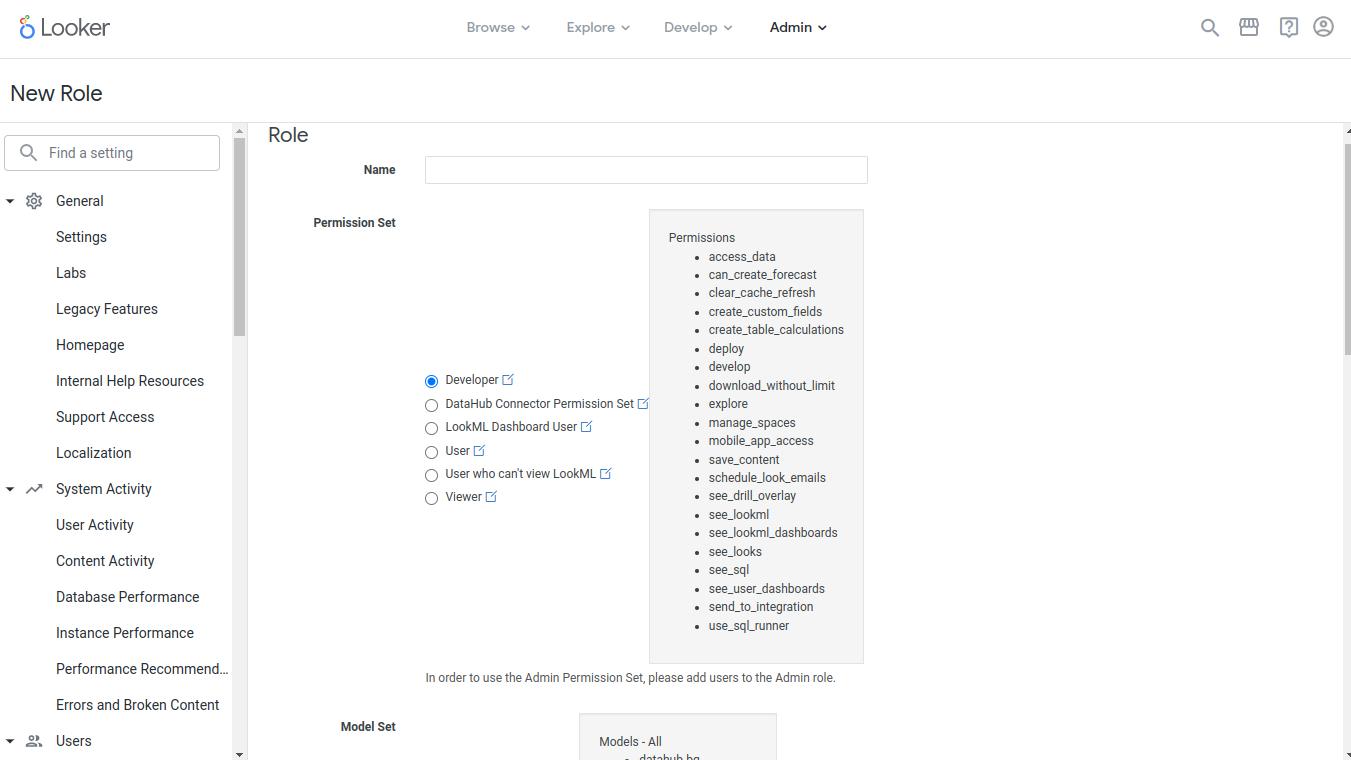Click the search icon in Find a setting
Image resolution: width=1351 pixels, height=760 pixels.
coord(28,153)
